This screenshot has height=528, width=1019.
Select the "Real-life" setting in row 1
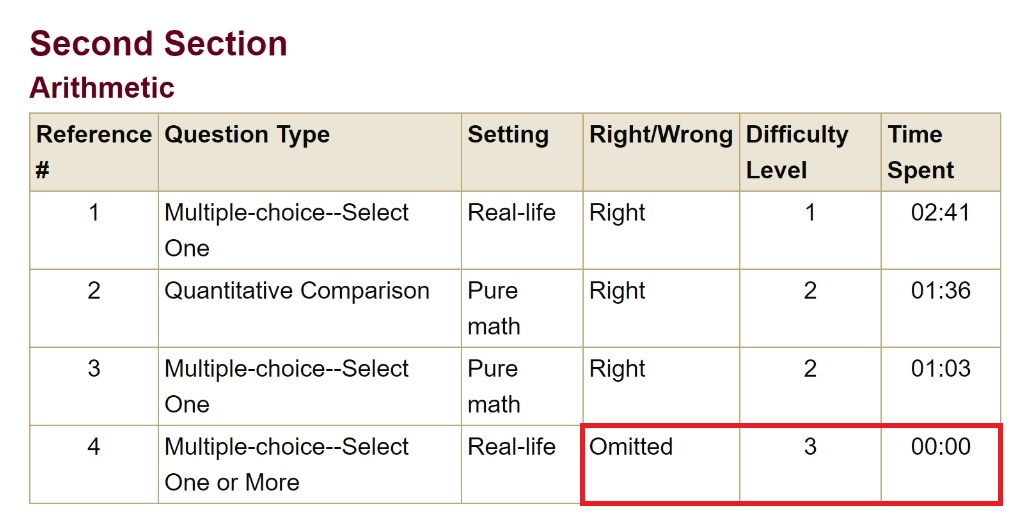click(511, 213)
